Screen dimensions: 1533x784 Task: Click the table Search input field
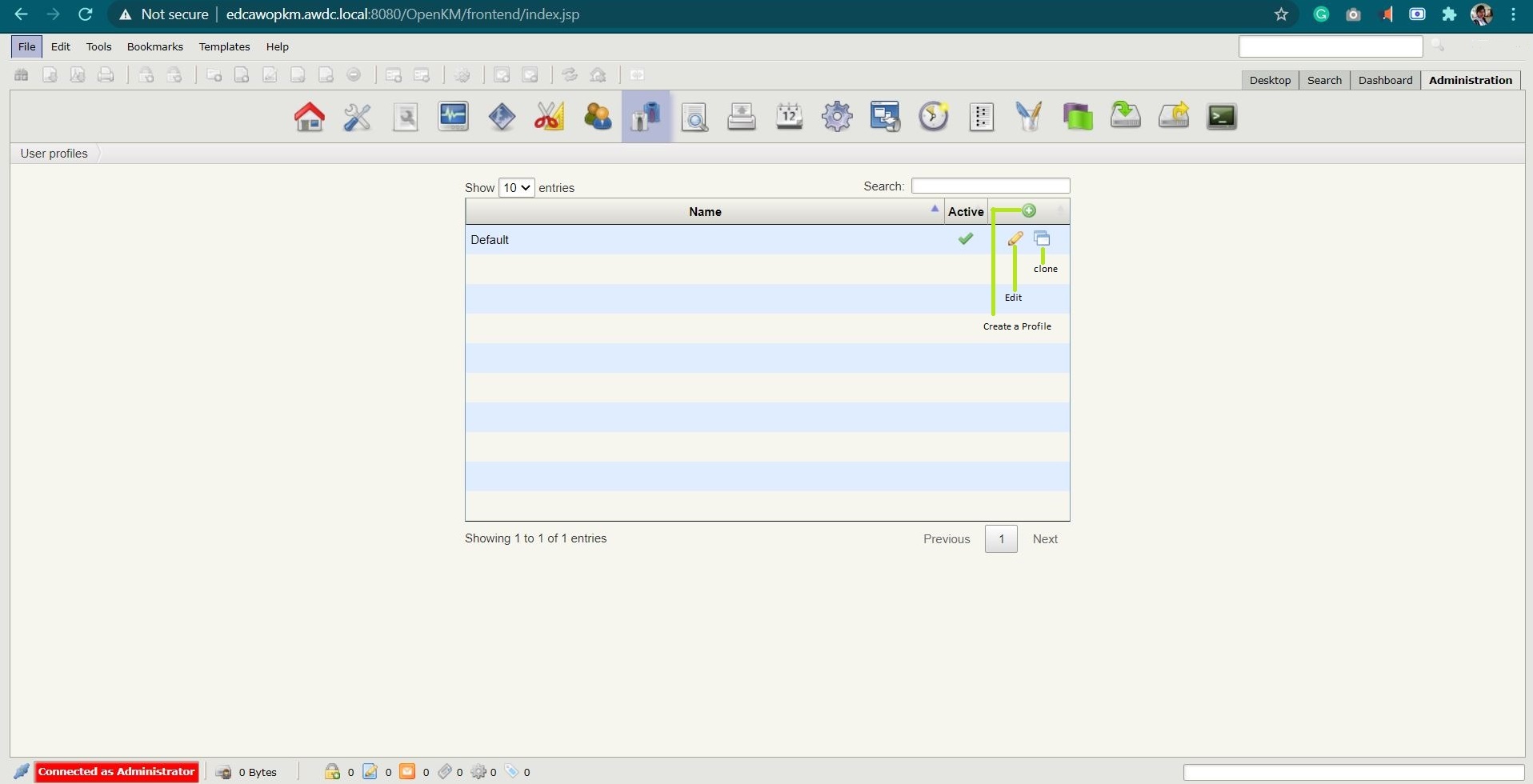(x=991, y=186)
